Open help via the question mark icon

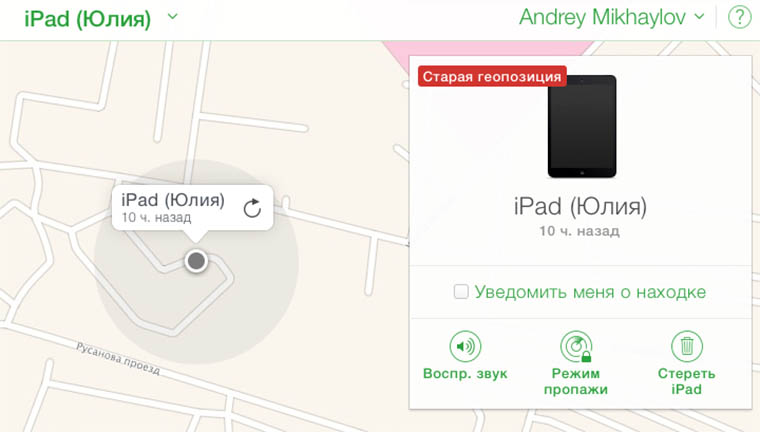(x=739, y=17)
